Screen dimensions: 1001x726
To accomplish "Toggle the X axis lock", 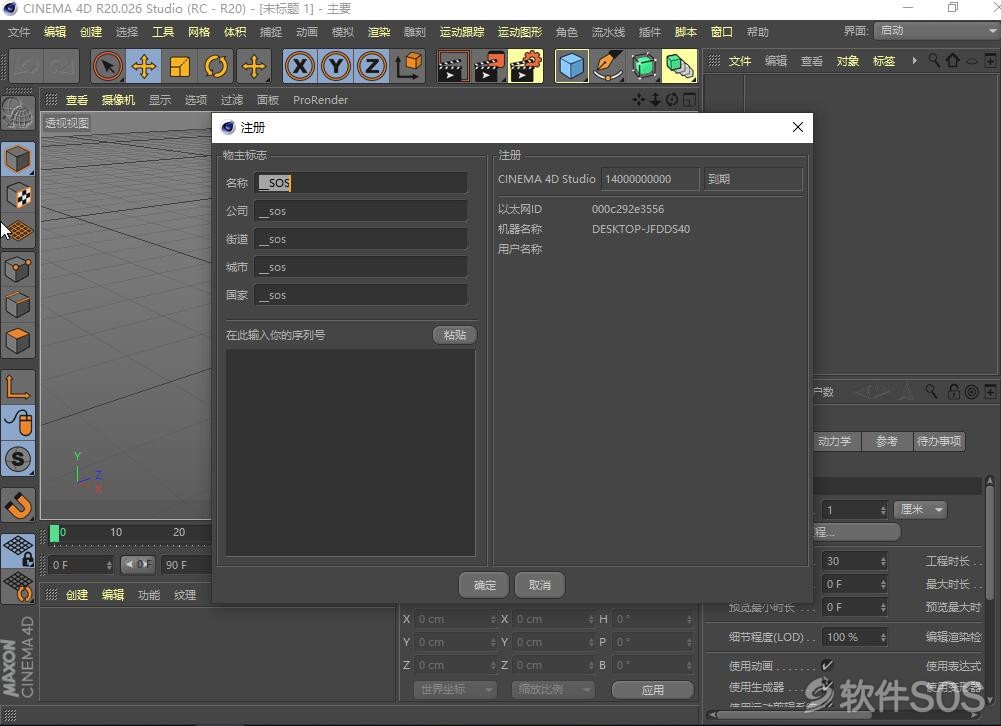I will 300,66.
